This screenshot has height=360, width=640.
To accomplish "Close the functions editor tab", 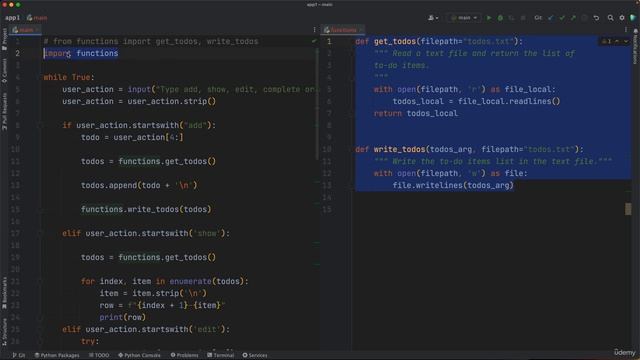I will click(361, 30).
